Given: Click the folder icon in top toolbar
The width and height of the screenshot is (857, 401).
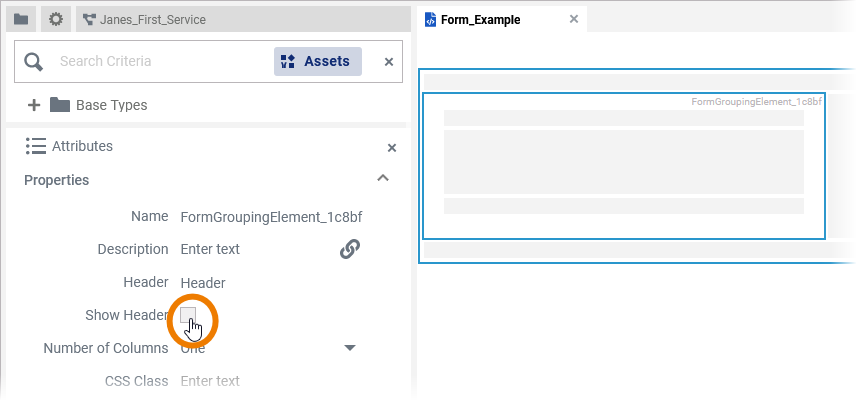Looking at the screenshot, I should tap(21, 19).
